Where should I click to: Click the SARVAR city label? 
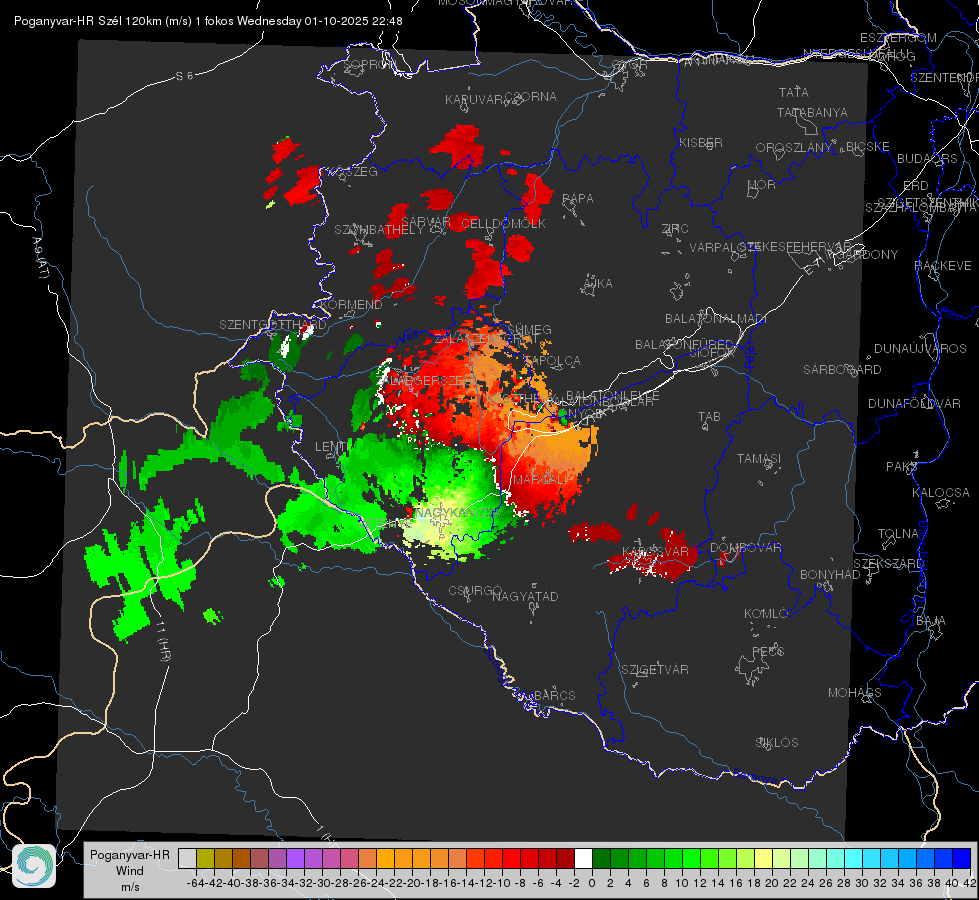[x=425, y=222]
